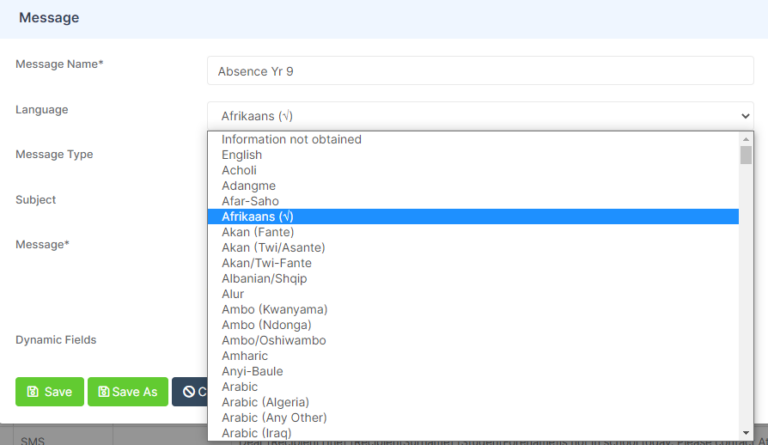
Task: Choose Acholi in the dropdown list
Action: point(240,170)
